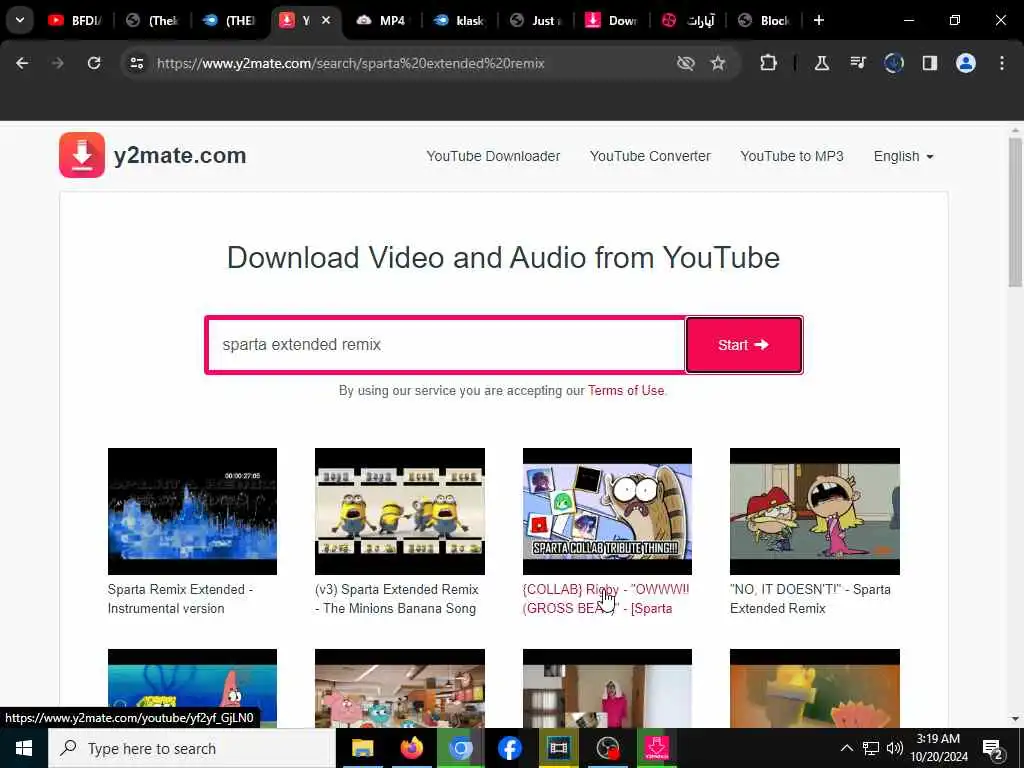This screenshot has width=1024, height=768.
Task: Open the NO, IT DOESN'T! video thumbnail
Action: click(x=814, y=511)
